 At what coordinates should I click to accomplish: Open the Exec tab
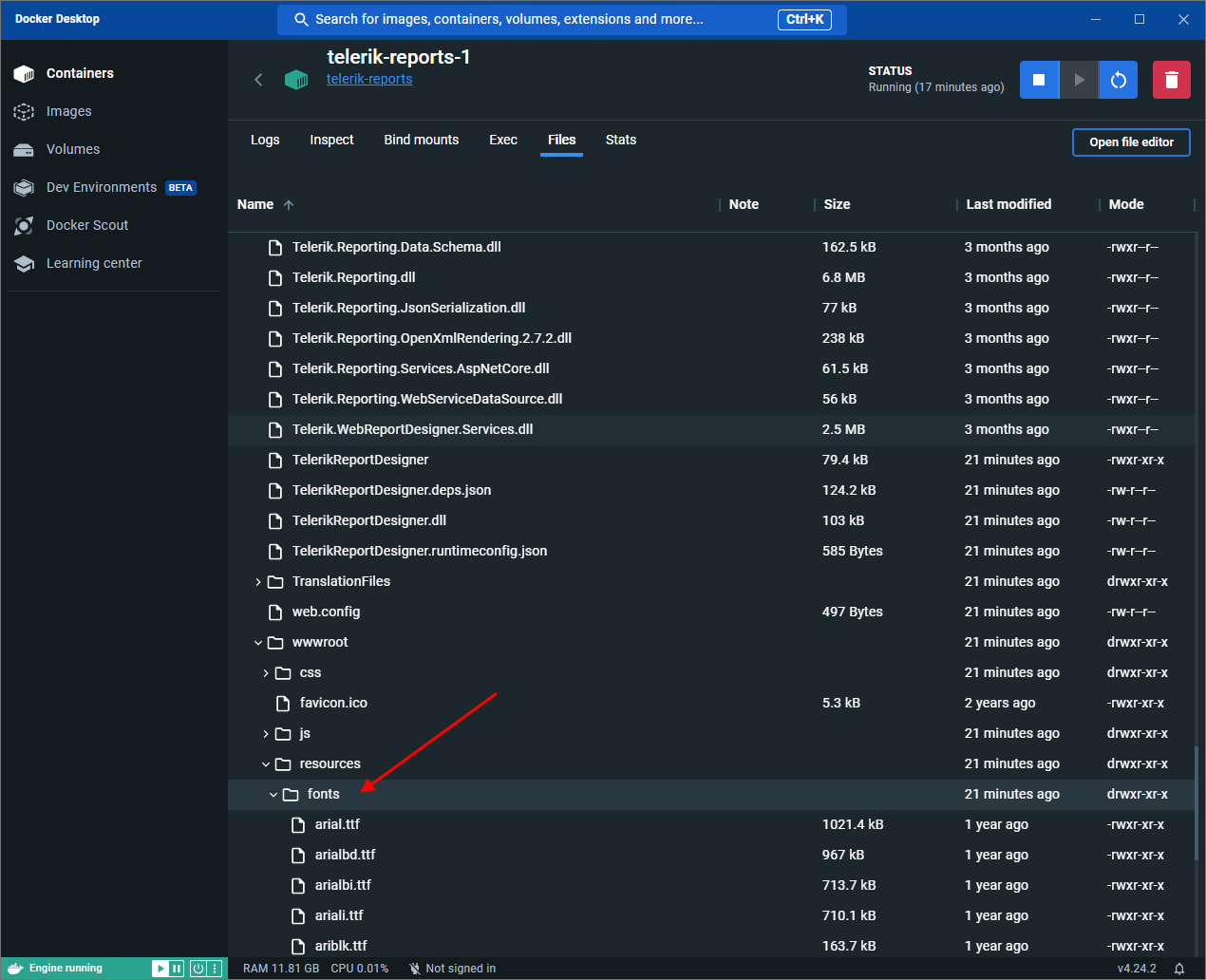pyautogui.click(x=503, y=140)
